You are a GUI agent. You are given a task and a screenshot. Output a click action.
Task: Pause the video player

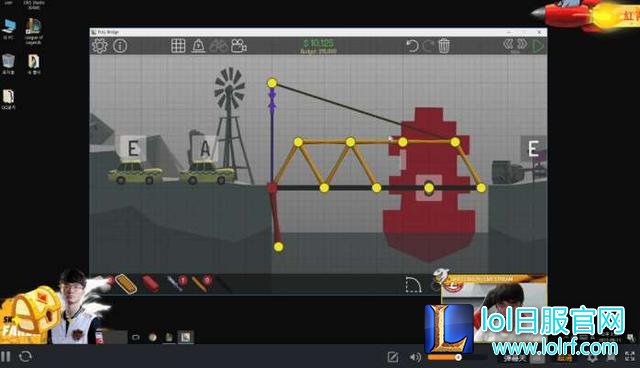point(5,357)
